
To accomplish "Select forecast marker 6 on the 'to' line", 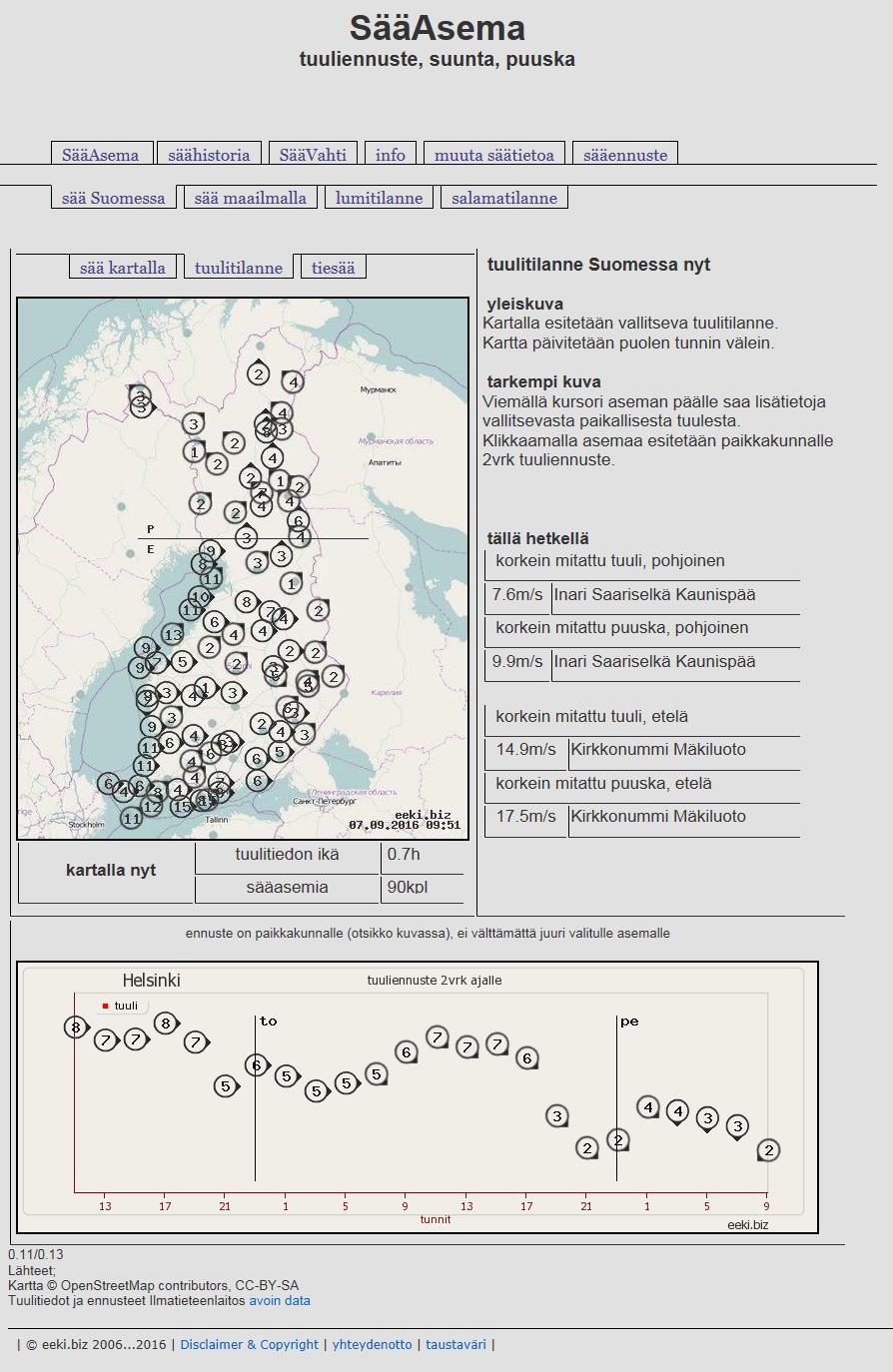I will pyautogui.click(x=256, y=1065).
